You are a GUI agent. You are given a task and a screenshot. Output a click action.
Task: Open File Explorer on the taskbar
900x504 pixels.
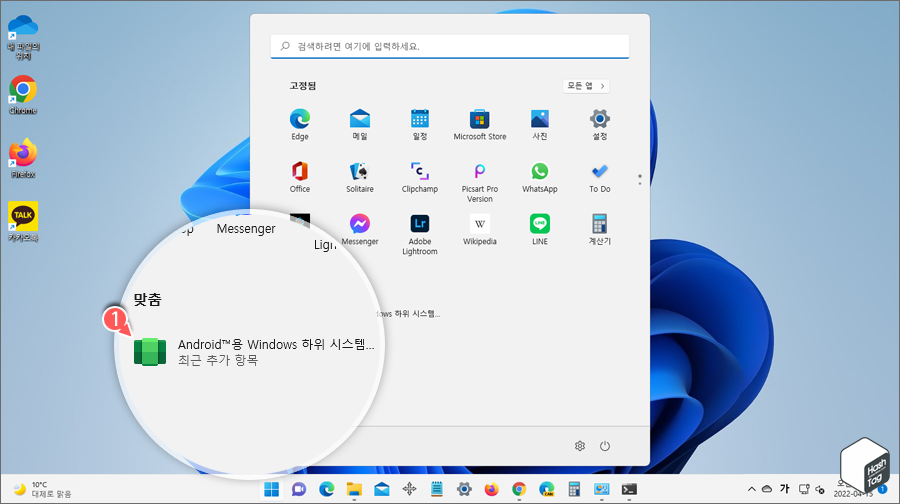pos(354,489)
